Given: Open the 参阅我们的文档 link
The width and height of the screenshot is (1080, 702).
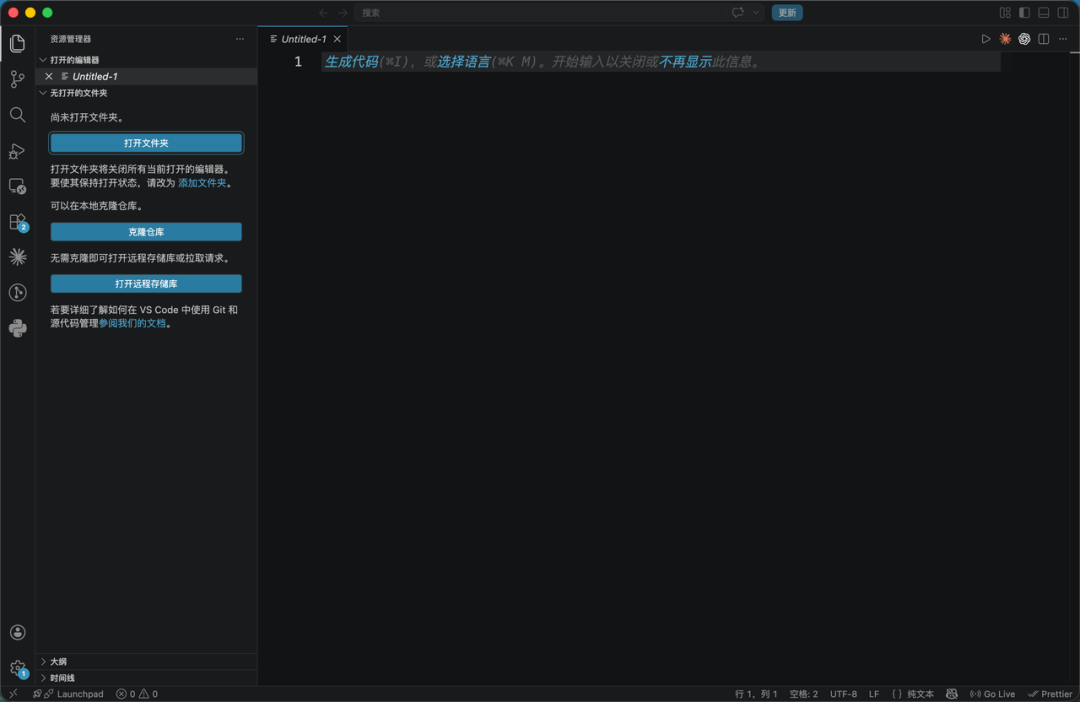Looking at the screenshot, I should click(132, 323).
